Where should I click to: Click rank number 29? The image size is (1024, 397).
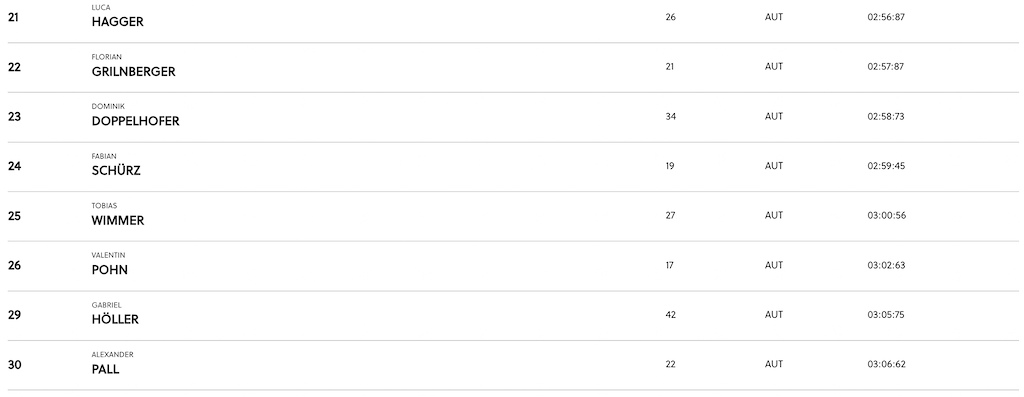(x=14, y=315)
